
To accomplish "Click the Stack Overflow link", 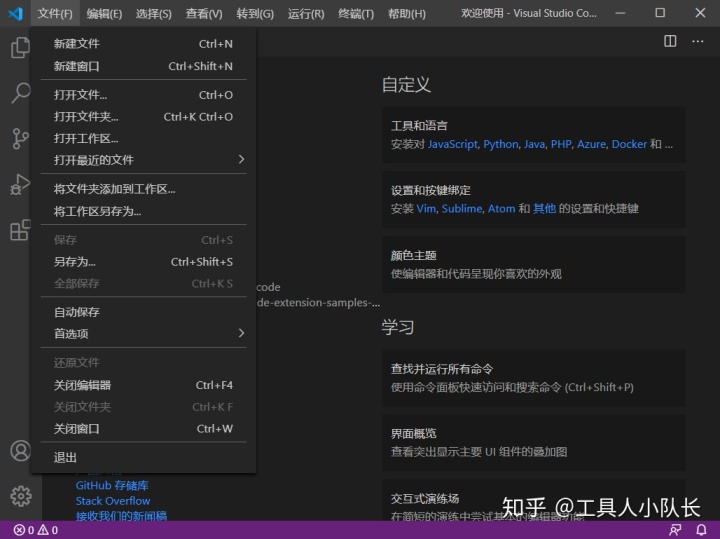I will tap(113, 501).
